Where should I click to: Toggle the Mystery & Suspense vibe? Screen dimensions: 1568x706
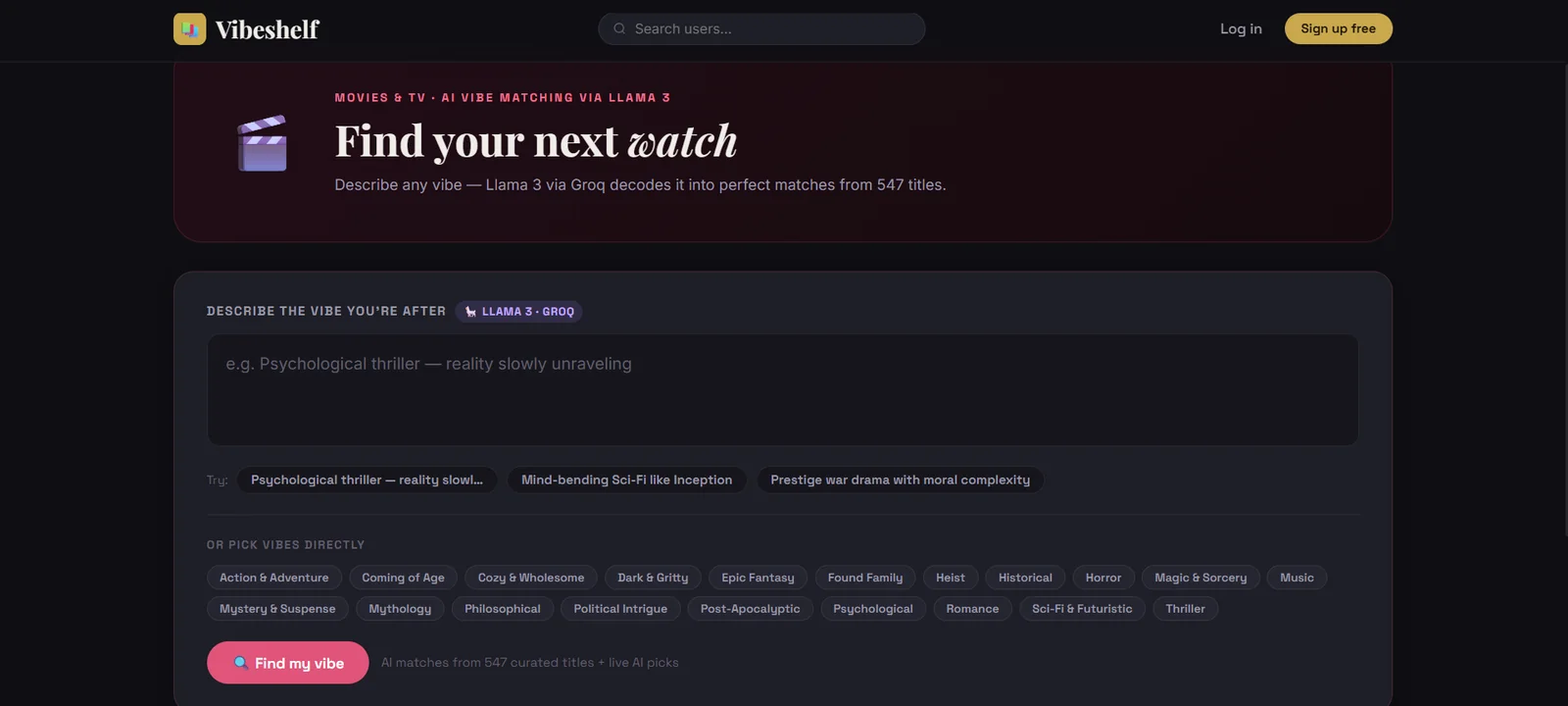(277, 609)
